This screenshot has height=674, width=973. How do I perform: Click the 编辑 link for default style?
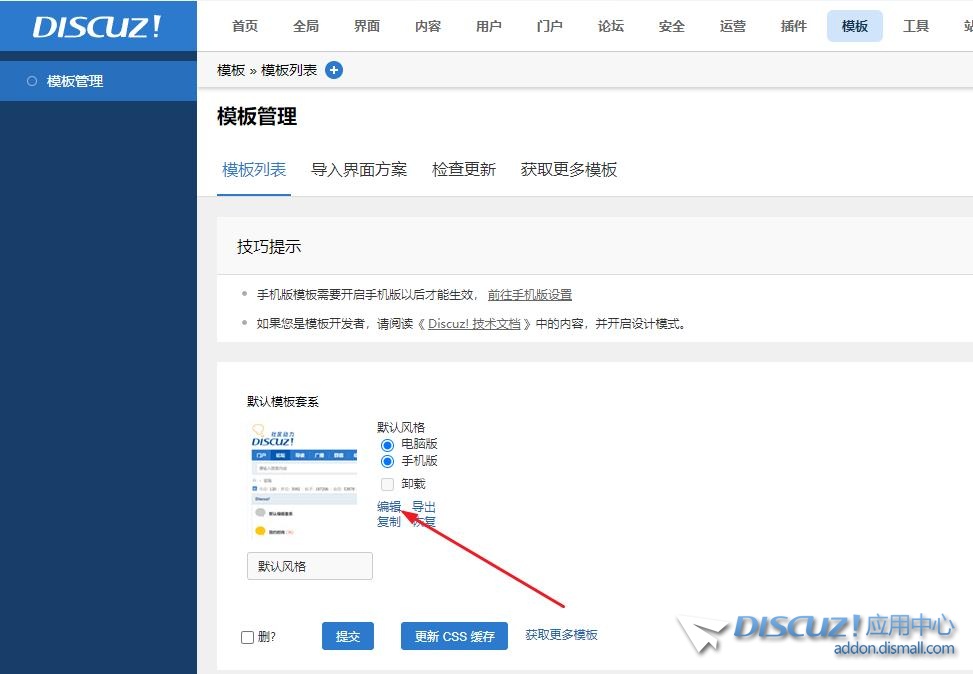[x=389, y=507]
